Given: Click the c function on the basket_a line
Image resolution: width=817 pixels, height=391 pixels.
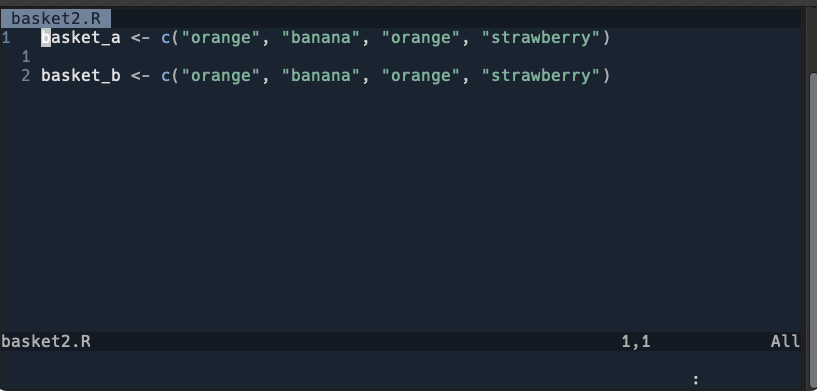Looking at the screenshot, I should 166,38.
